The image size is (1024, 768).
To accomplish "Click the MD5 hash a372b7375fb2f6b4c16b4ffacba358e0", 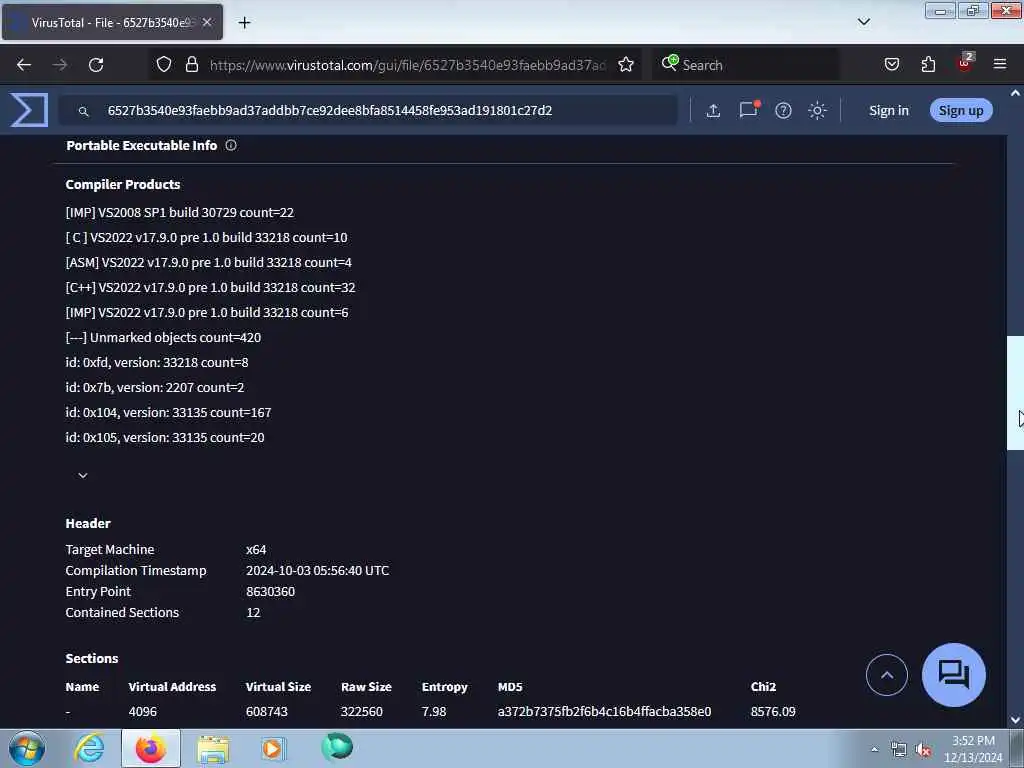I will [604, 711].
